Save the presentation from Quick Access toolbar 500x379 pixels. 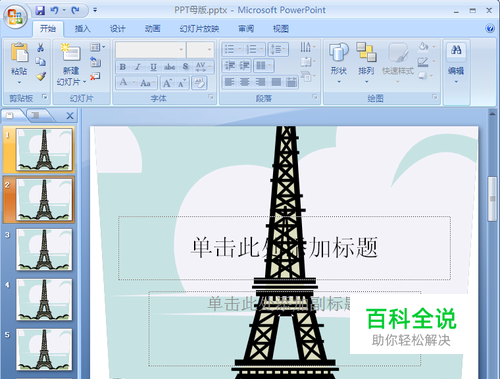coord(40,11)
